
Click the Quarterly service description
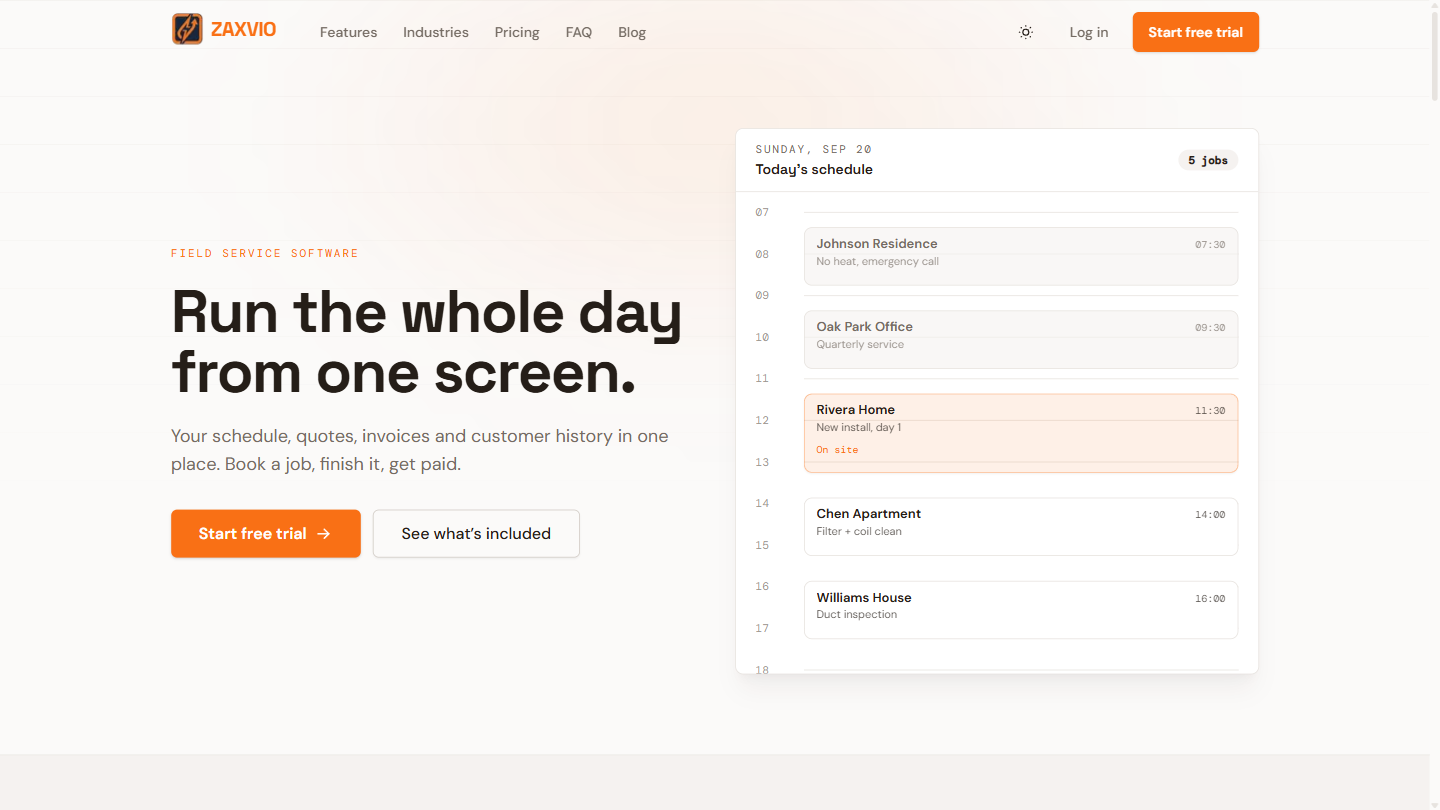pyautogui.click(x=860, y=345)
